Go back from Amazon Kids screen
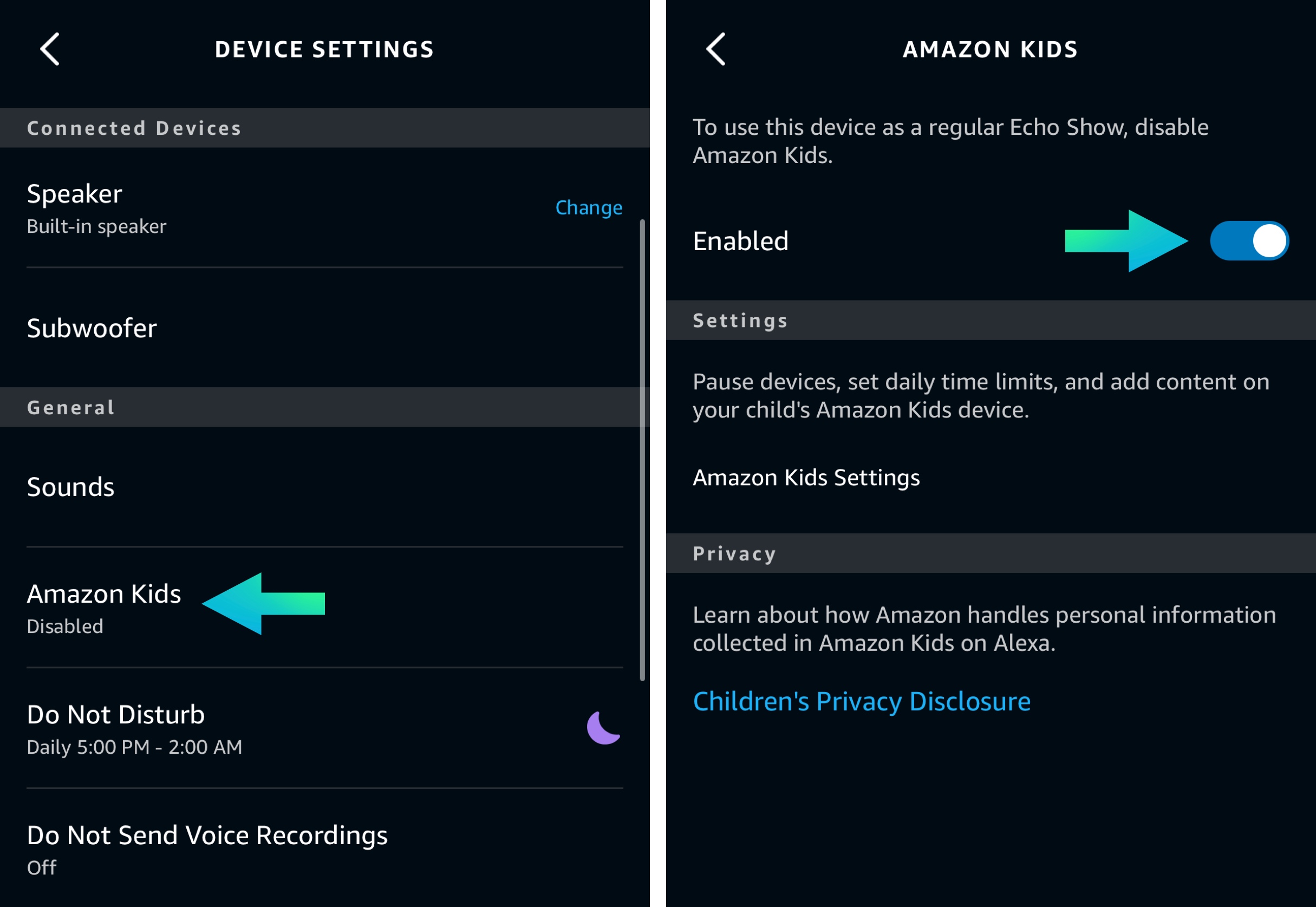 (716, 49)
